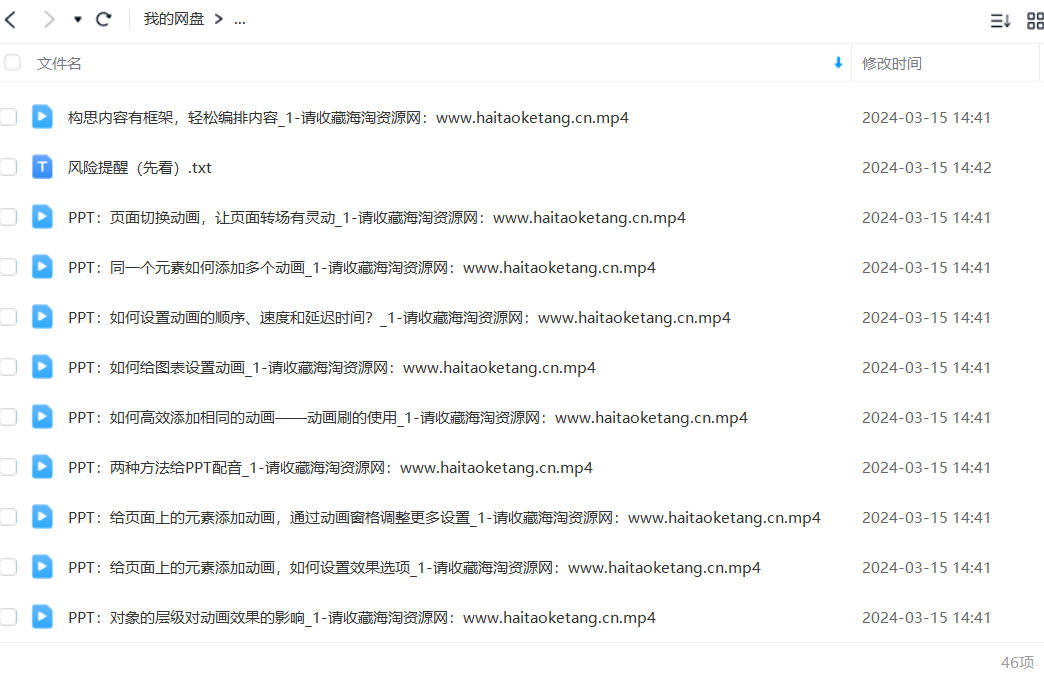This screenshot has height=676, width=1044.
Task: Click video icon of 页面切换动画 file
Action: click(x=42, y=216)
